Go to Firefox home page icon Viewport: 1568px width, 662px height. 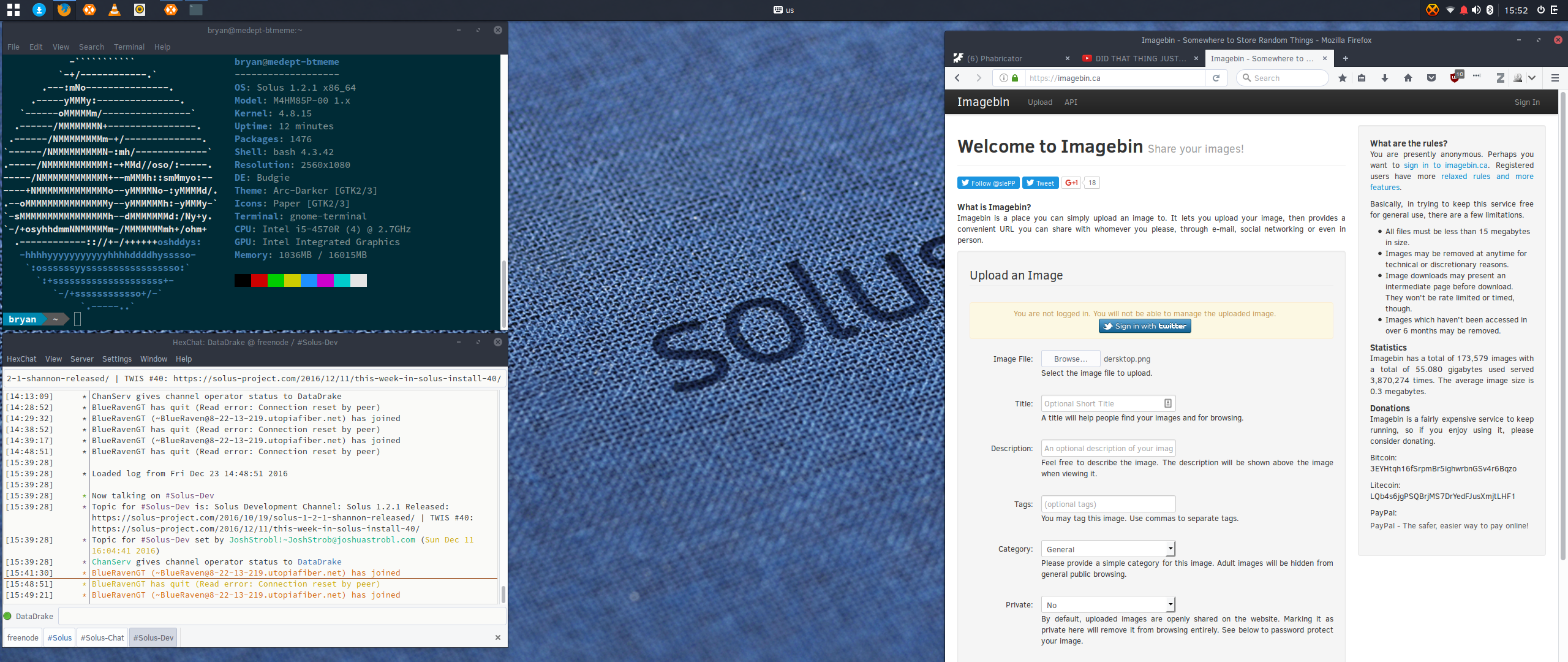pyautogui.click(x=1408, y=78)
